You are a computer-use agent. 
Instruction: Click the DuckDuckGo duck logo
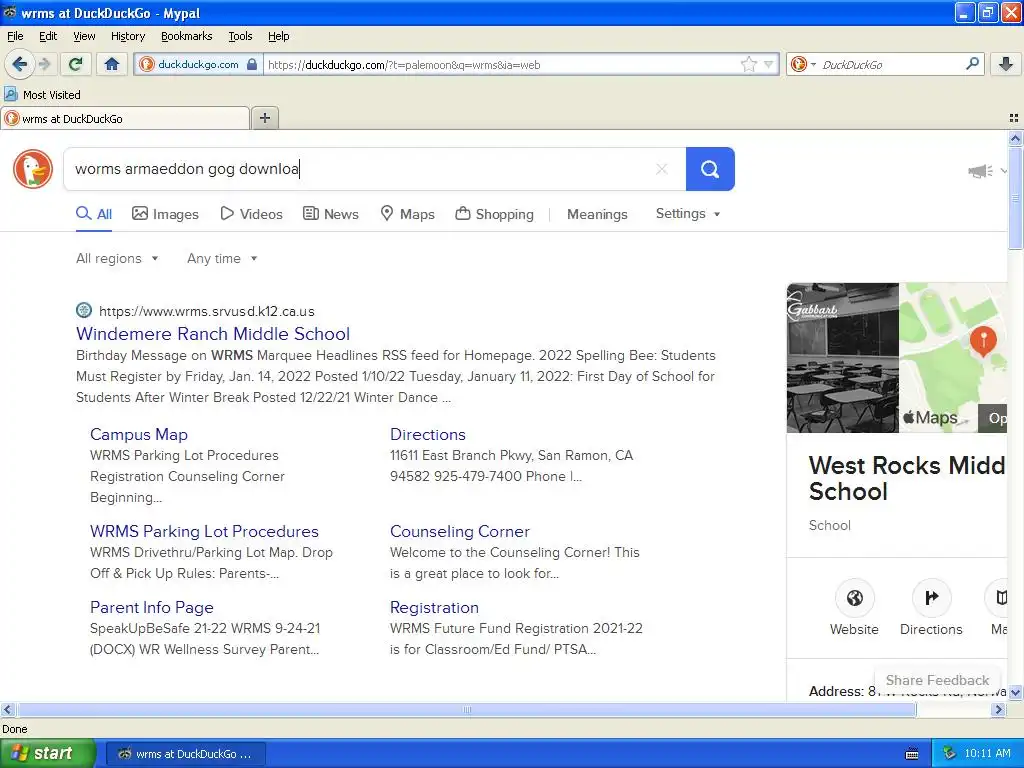[33, 169]
